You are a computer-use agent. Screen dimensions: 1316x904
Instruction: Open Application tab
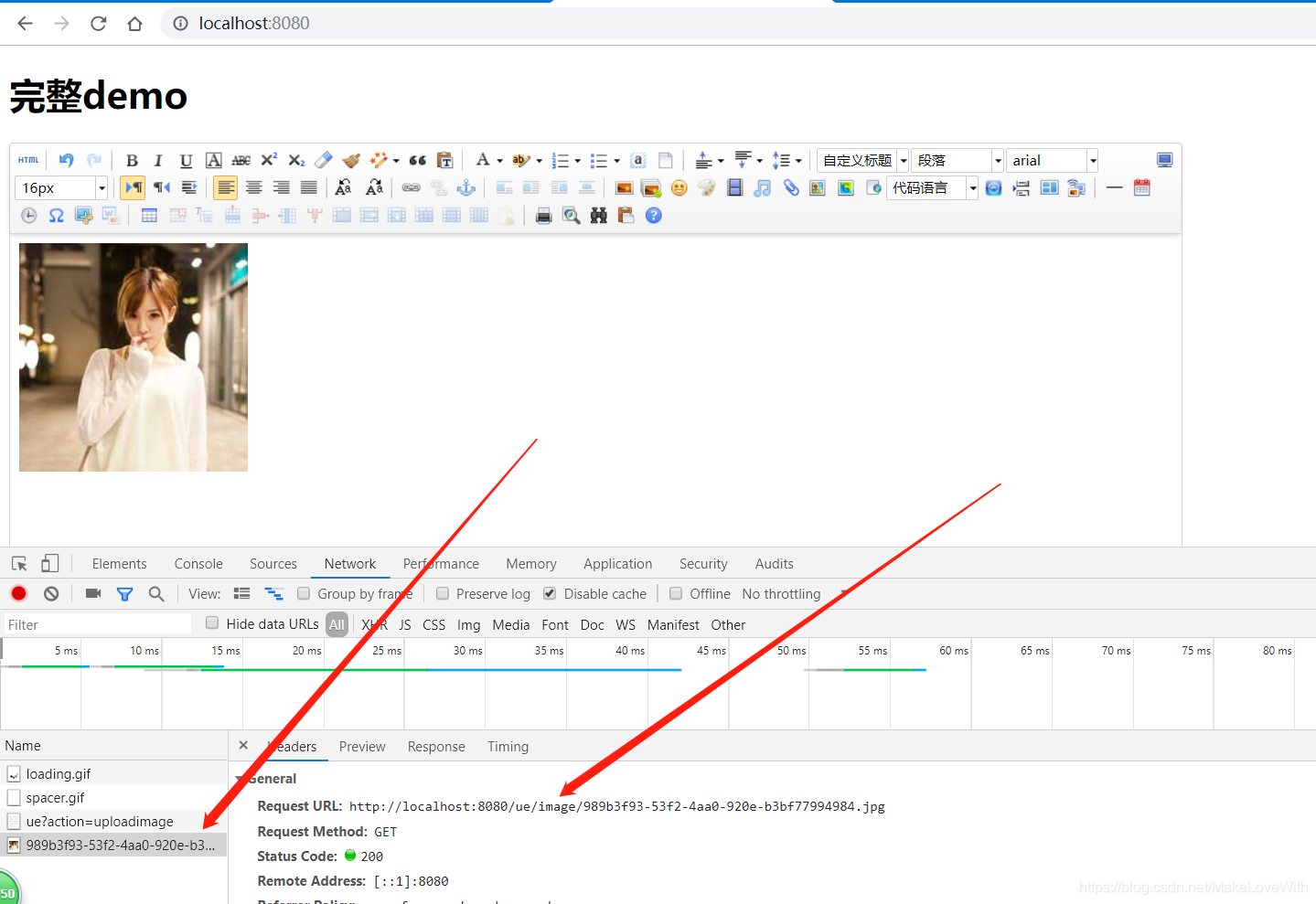tap(618, 564)
